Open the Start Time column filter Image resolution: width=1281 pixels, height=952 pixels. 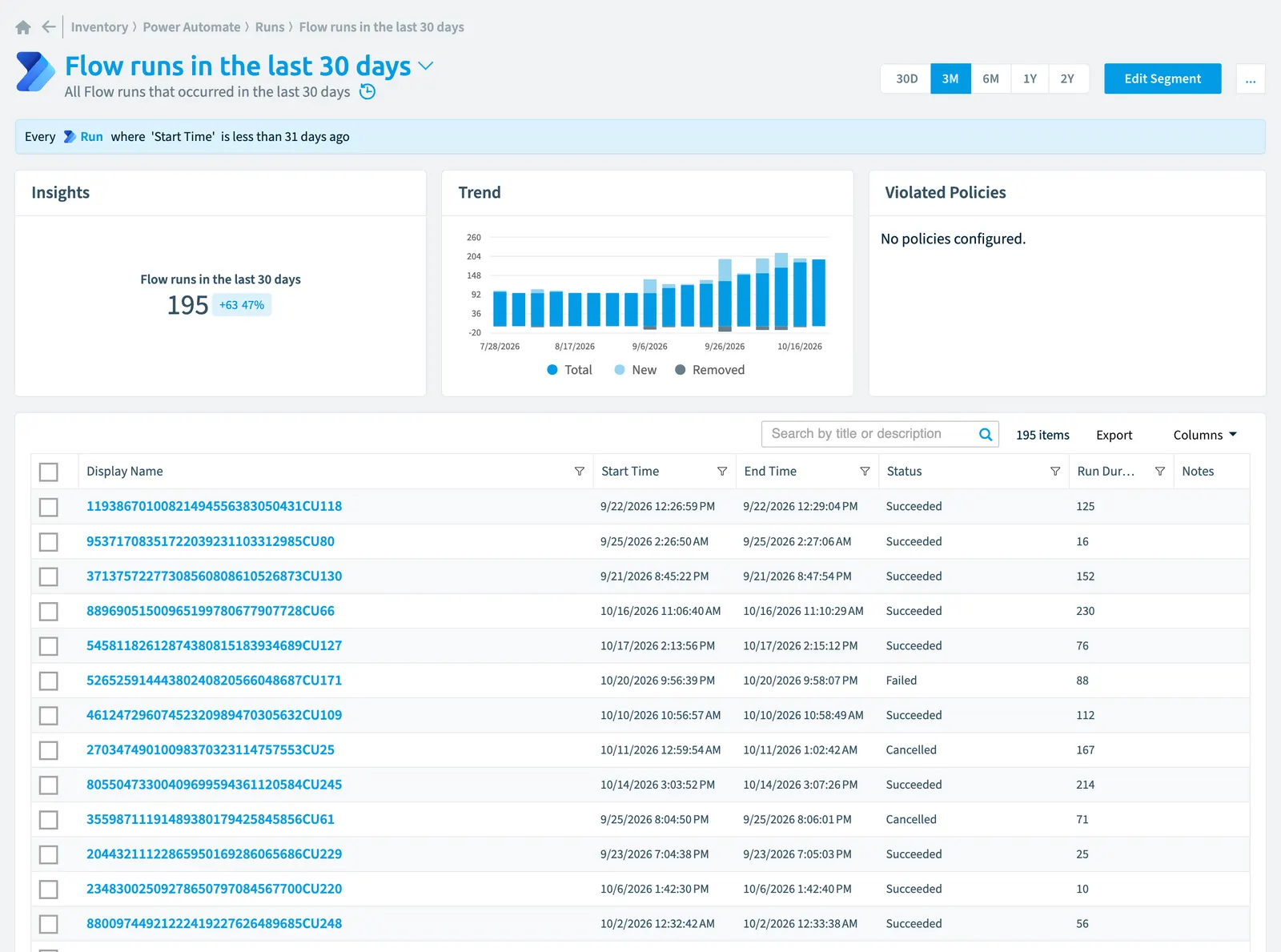(722, 472)
